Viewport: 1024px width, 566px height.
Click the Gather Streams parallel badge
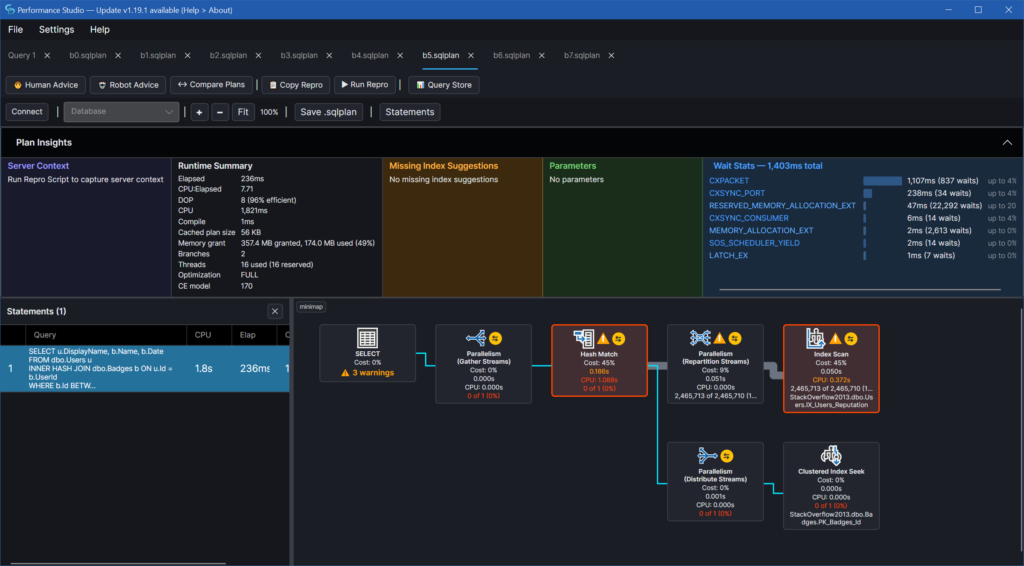pos(496,338)
